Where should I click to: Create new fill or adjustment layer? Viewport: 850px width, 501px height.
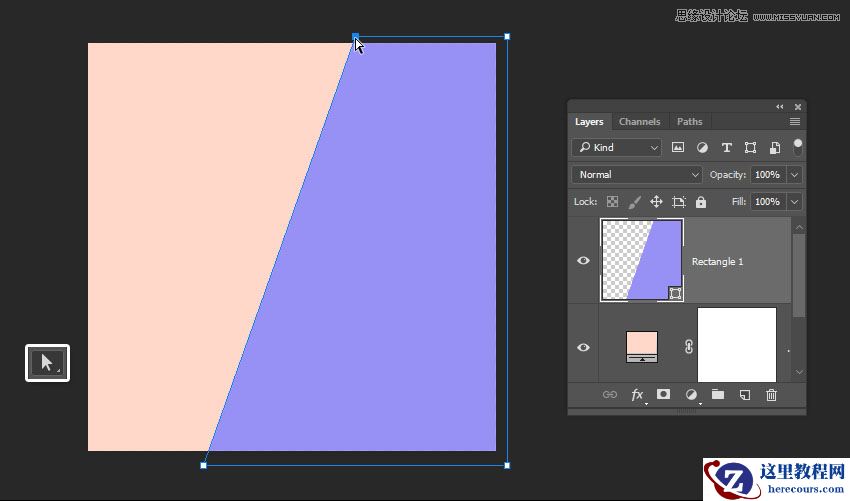[691, 395]
